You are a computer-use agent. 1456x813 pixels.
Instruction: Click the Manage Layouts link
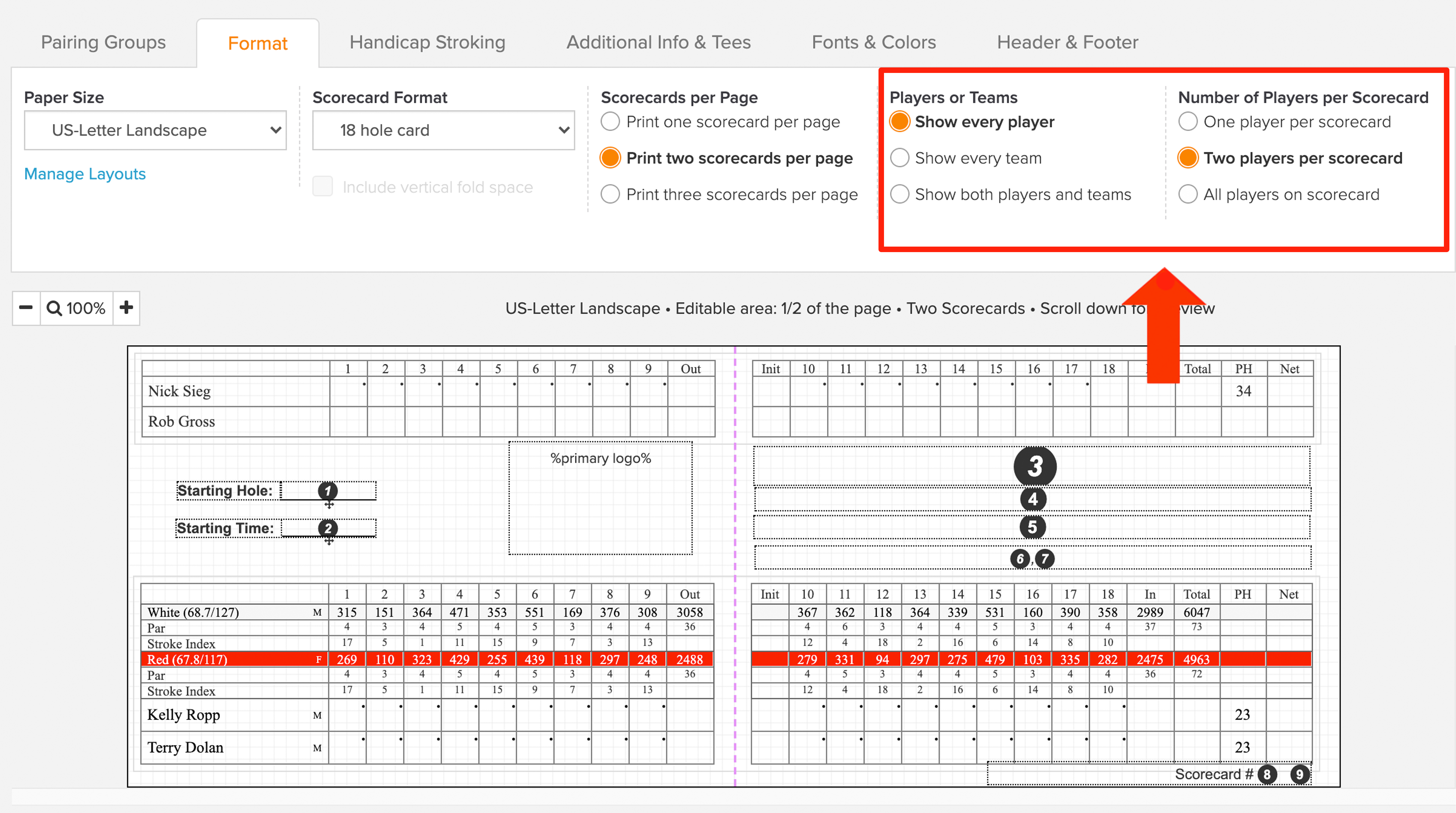85,174
